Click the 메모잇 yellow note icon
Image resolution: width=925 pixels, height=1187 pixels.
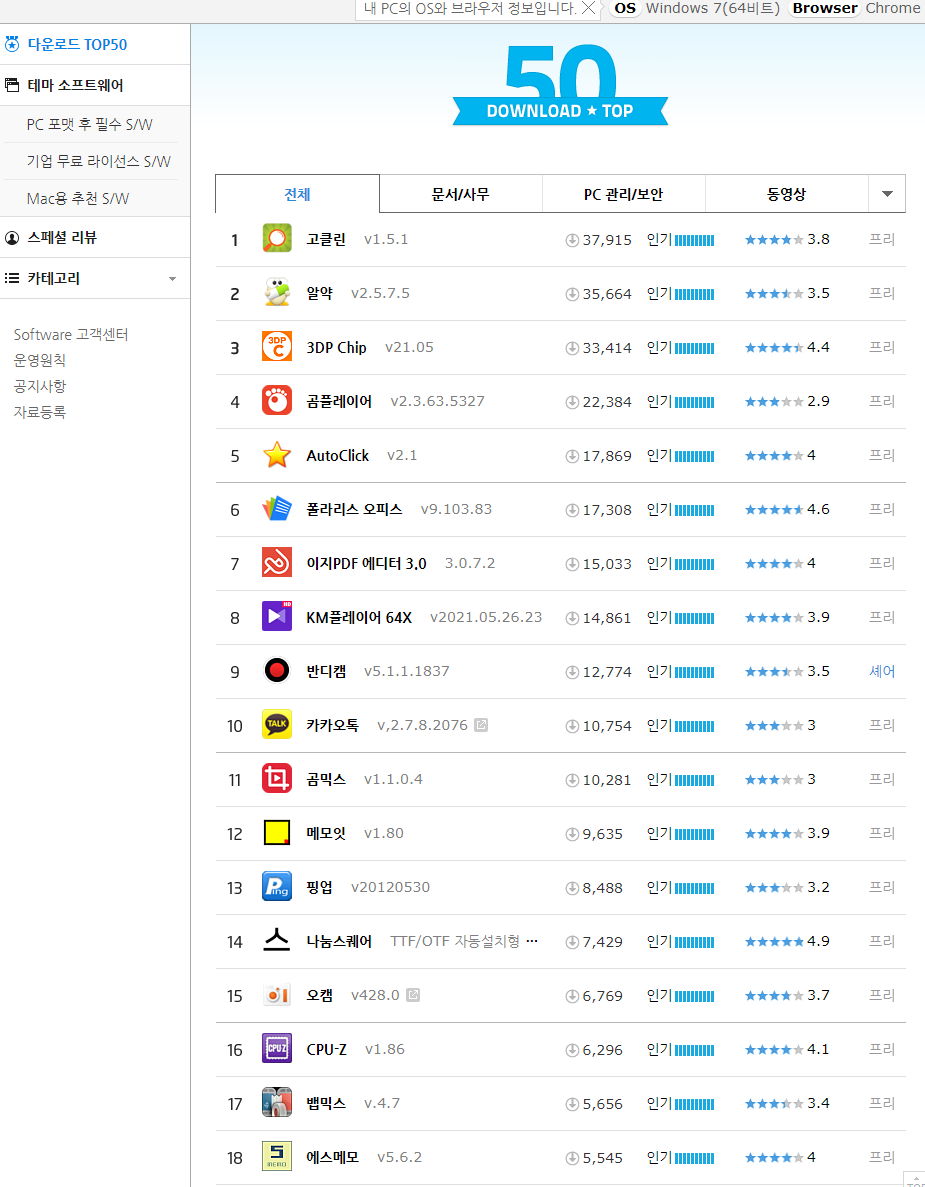click(x=277, y=833)
